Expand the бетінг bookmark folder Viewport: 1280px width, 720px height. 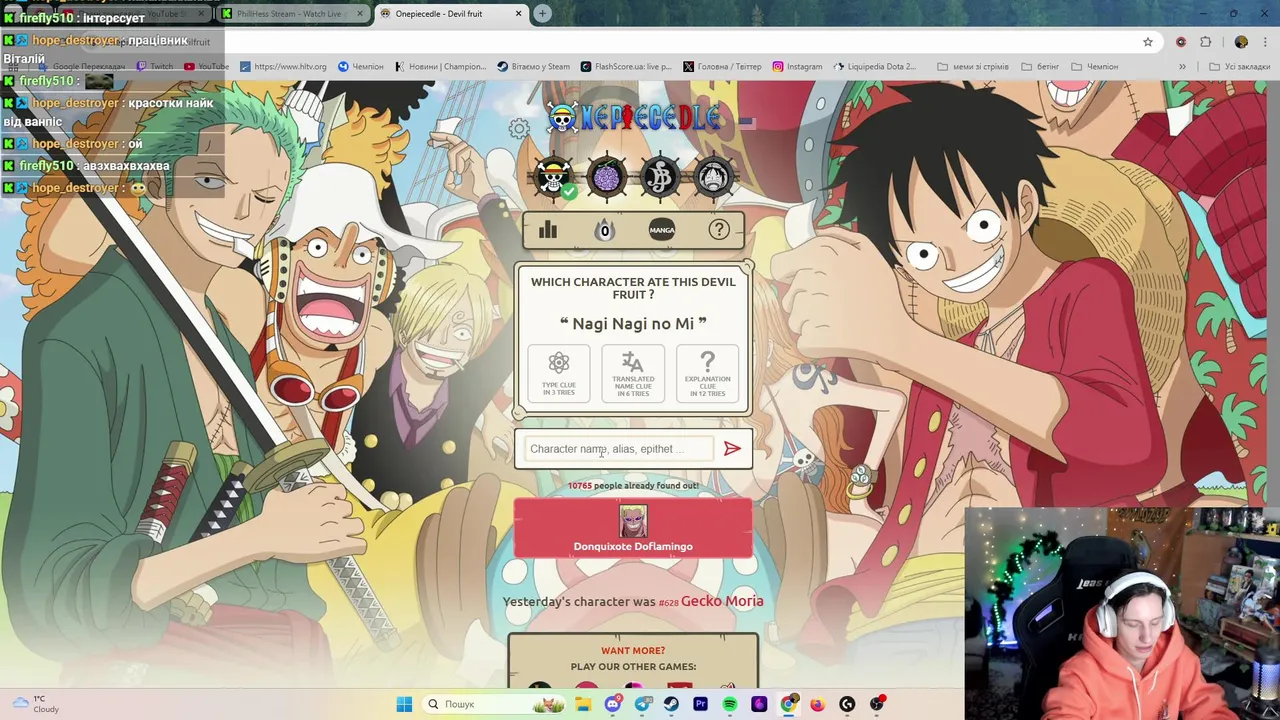coord(1040,67)
